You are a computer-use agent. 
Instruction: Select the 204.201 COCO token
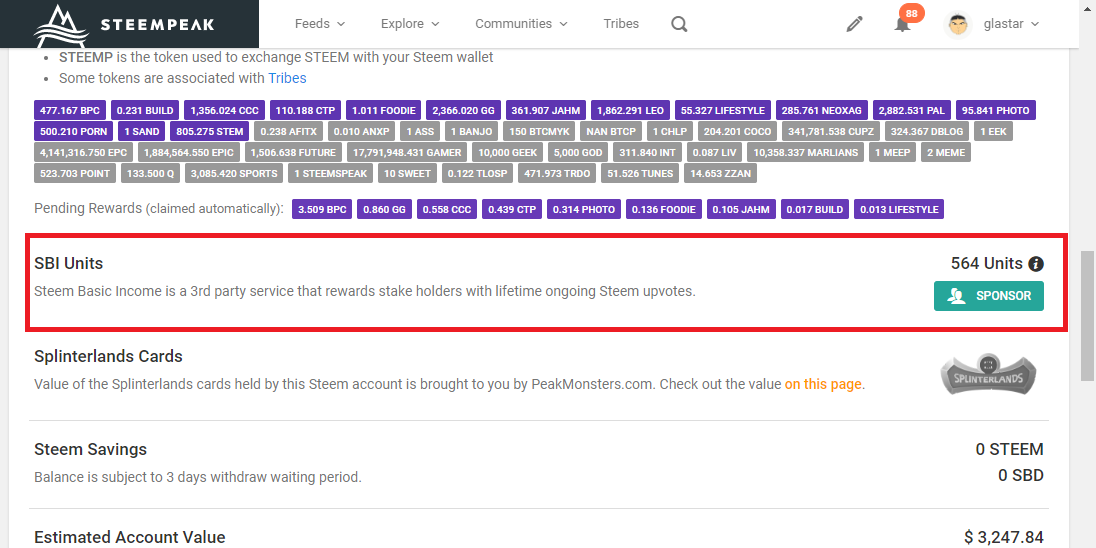(x=737, y=131)
